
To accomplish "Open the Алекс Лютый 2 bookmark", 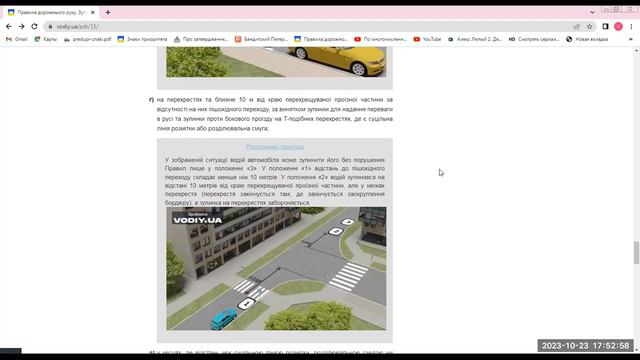I will click(475, 39).
